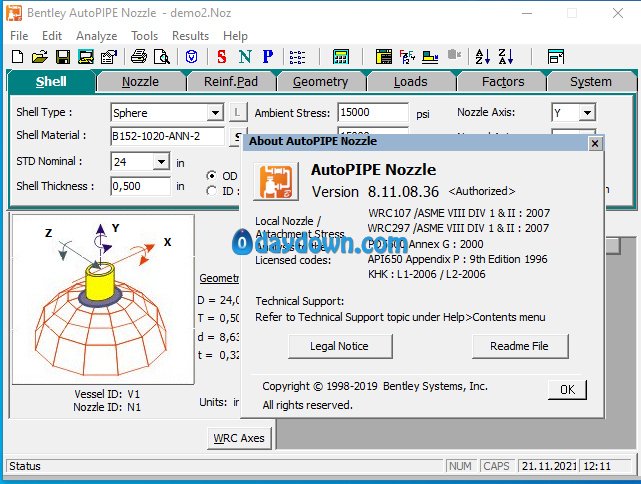Viewport: 641px width, 484px height.
Task: Click the Save As toolbar icon
Action: [86, 57]
